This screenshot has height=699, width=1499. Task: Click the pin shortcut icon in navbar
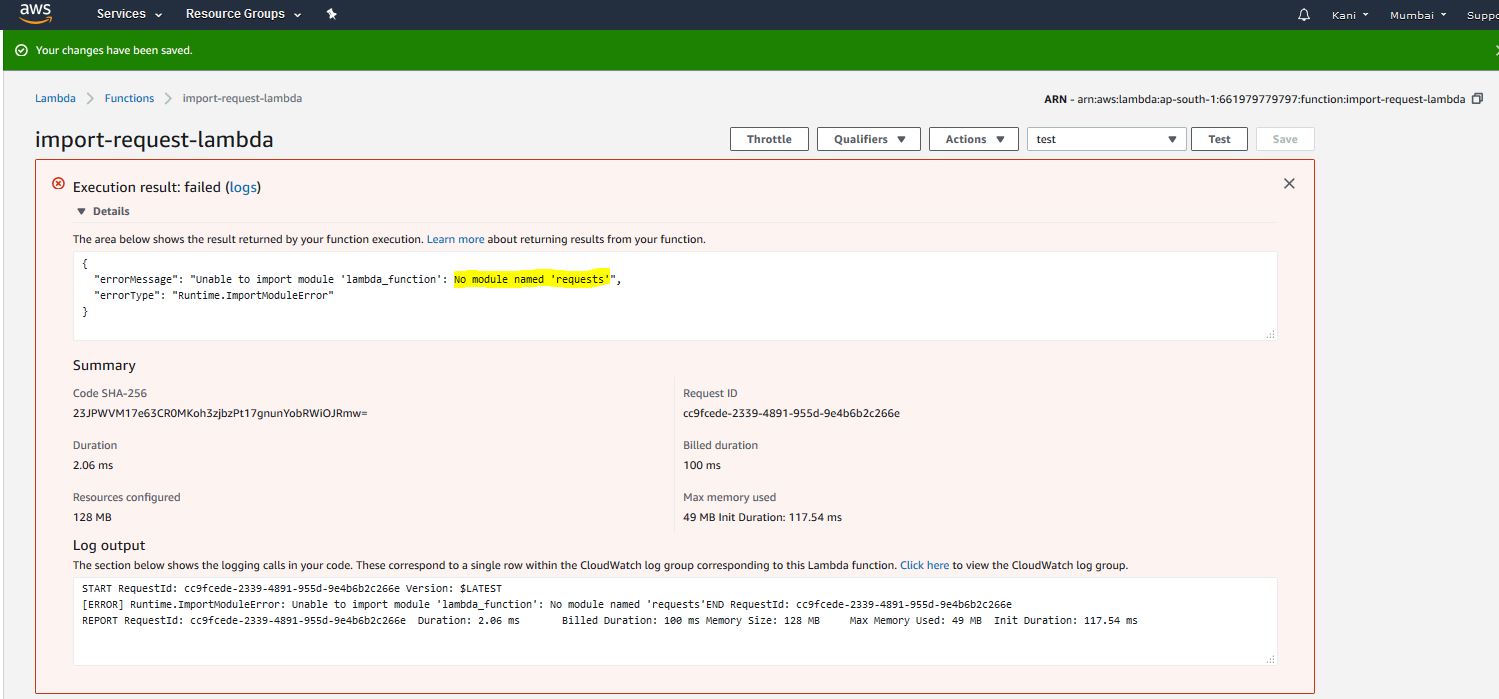point(332,14)
